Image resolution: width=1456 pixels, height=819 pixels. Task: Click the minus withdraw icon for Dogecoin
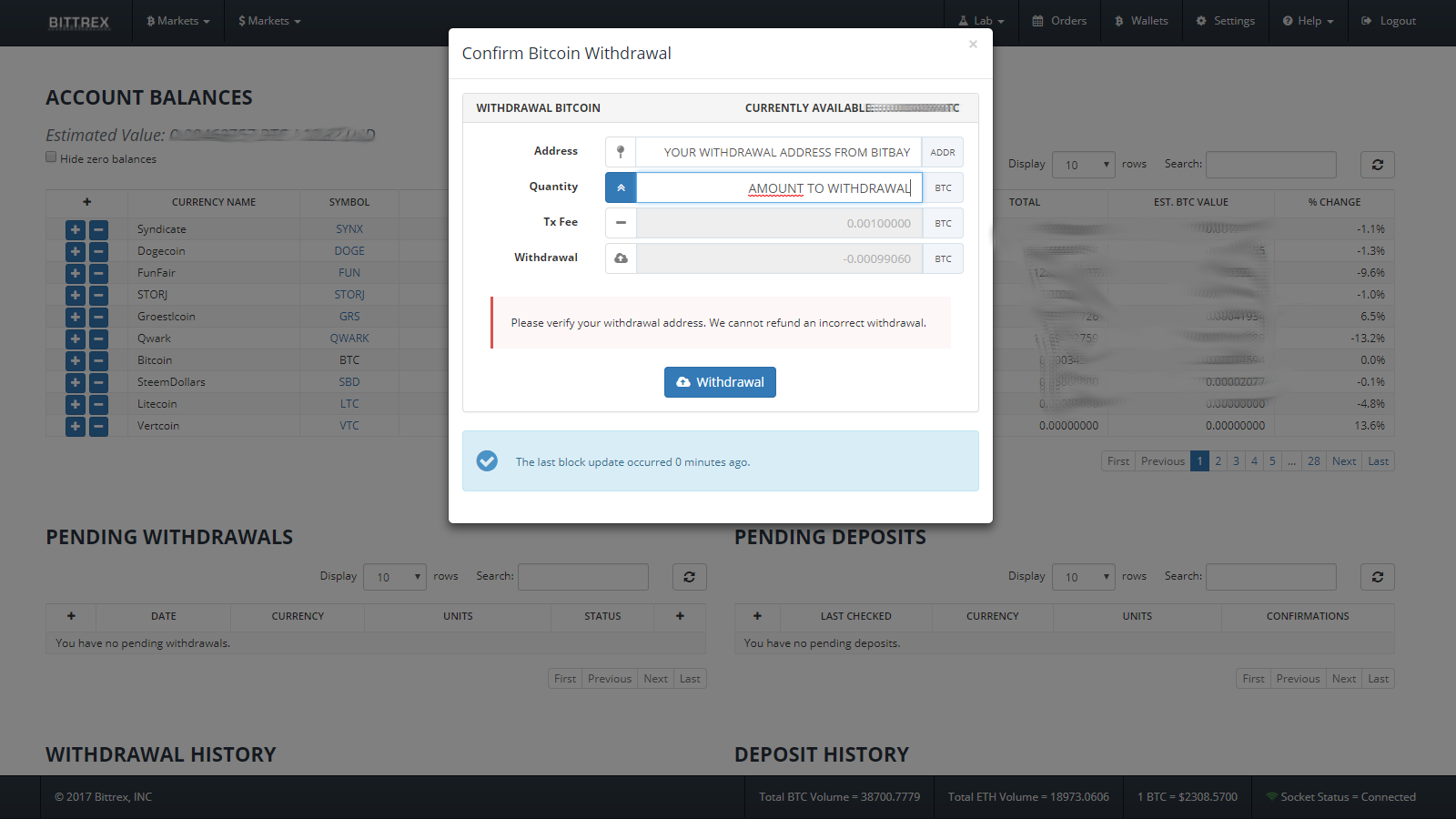click(98, 251)
